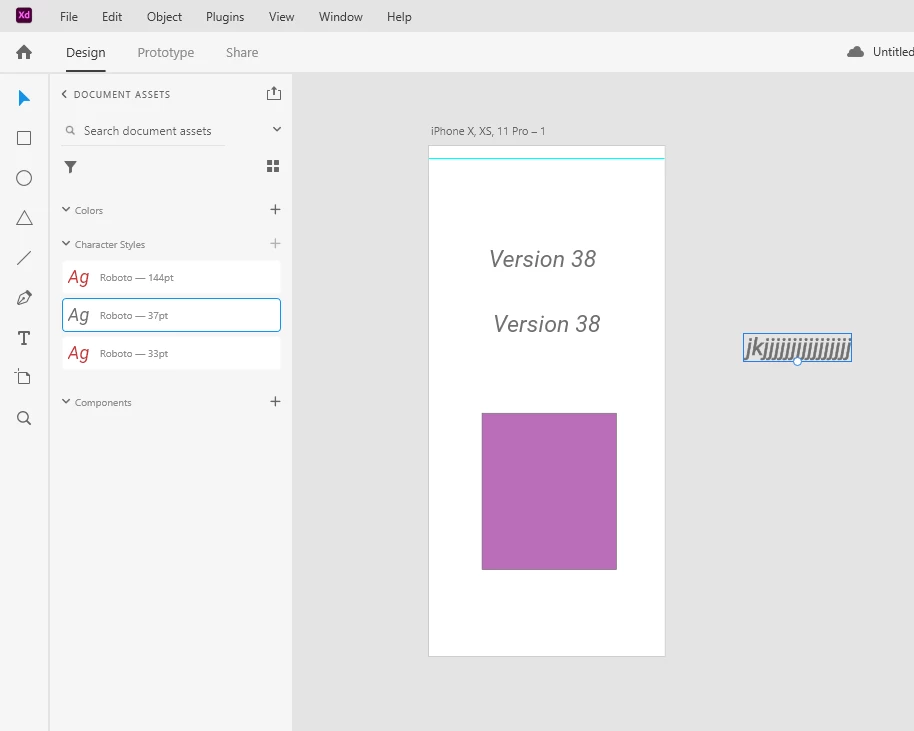Open the File menu
The width and height of the screenshot is (914, 731).
pyautogui.click(x=69, y=17)
